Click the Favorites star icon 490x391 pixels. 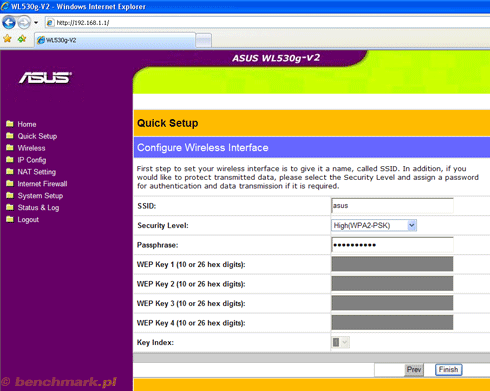point(7,39)
